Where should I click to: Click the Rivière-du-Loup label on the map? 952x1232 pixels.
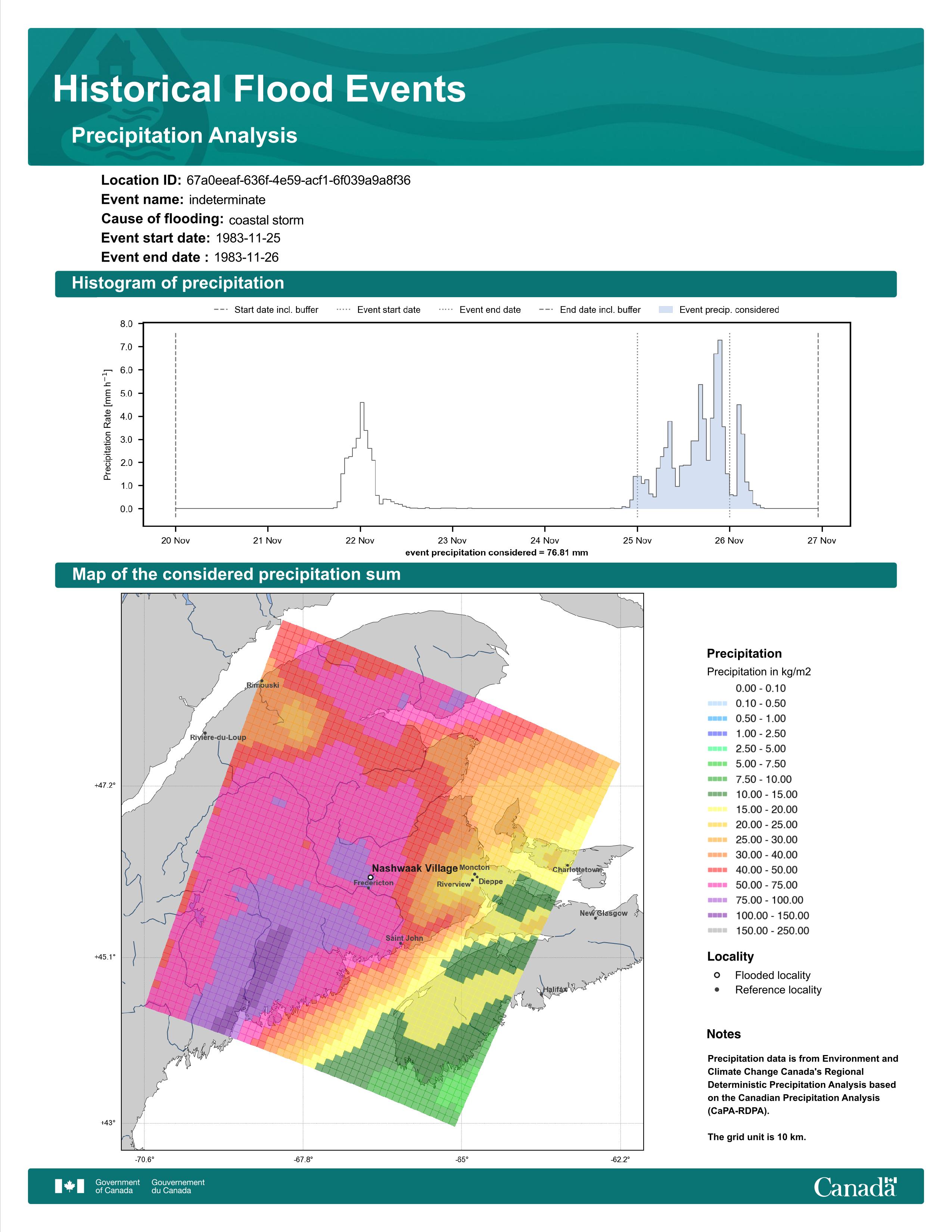tap(218, 737)
